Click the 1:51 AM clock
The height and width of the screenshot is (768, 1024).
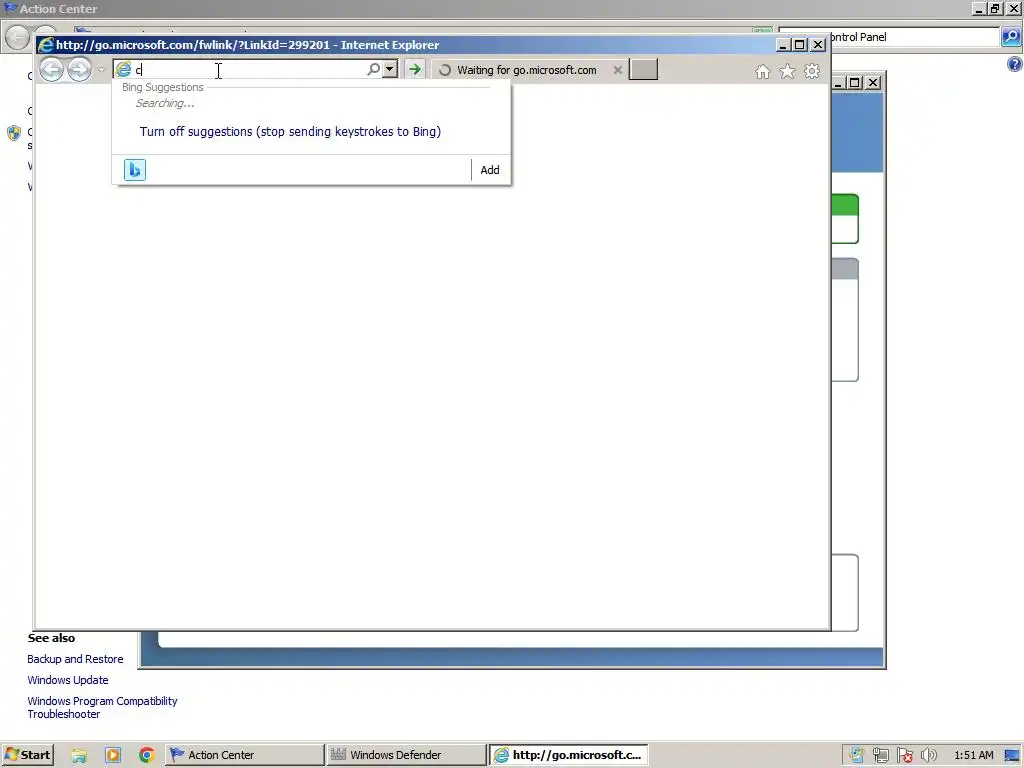[x=974, y=755]
